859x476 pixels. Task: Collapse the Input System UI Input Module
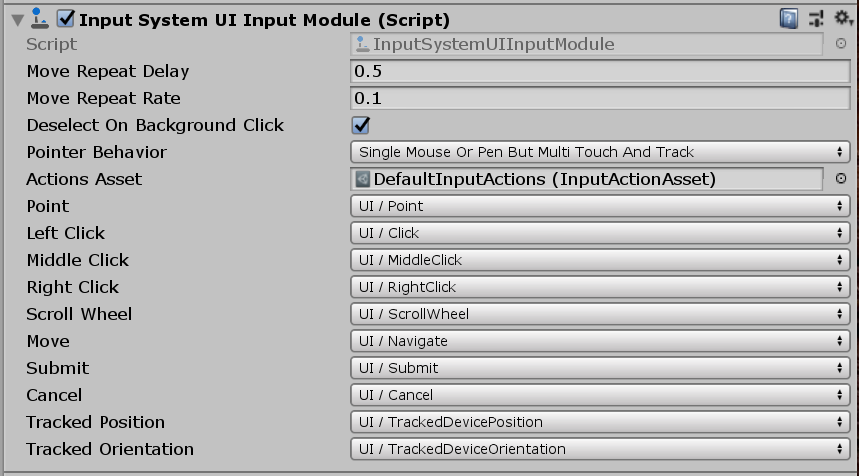tap(16, 19)
